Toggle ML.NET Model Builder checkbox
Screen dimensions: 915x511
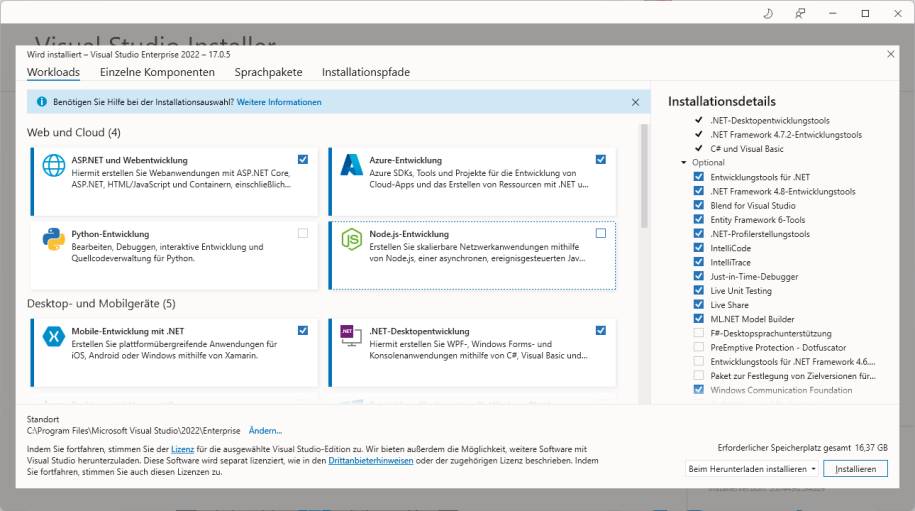[x=699, y=318]
